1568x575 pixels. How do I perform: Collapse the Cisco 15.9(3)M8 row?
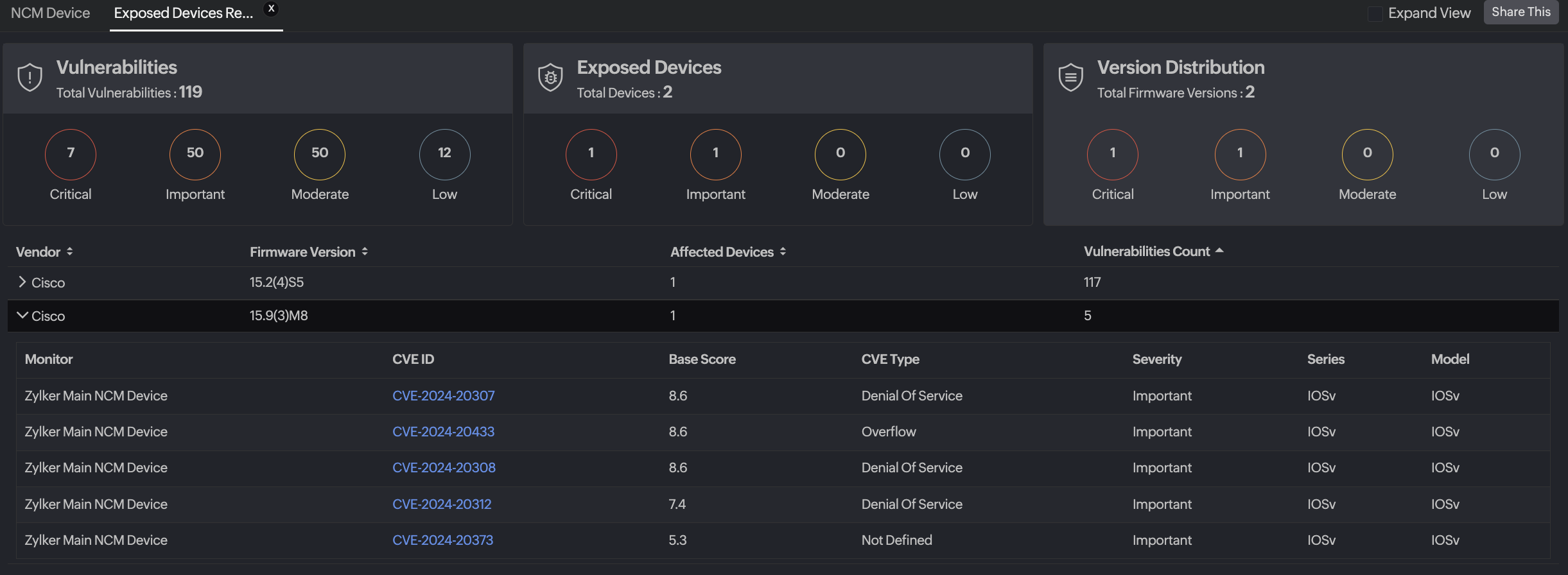tap(22, 315)
